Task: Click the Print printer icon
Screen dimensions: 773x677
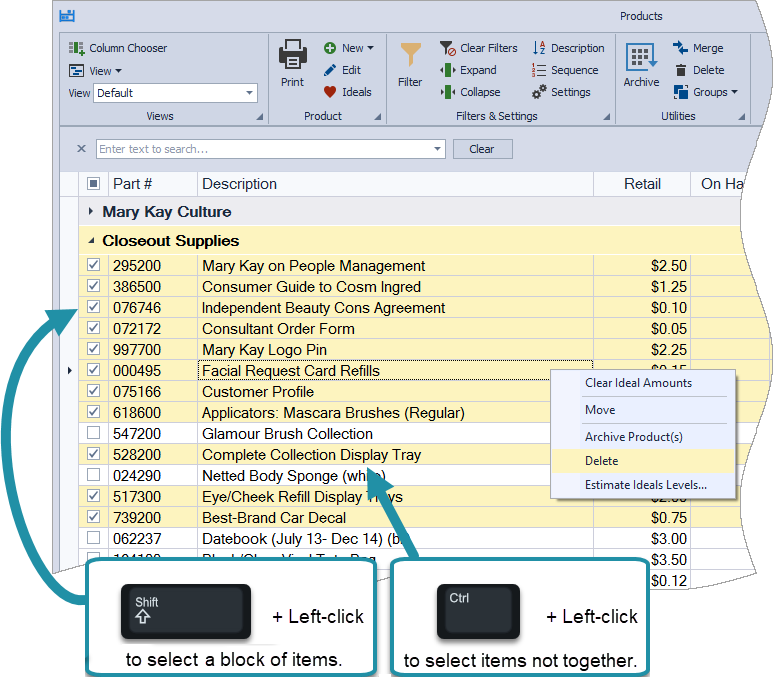Action: pos(292,54)
